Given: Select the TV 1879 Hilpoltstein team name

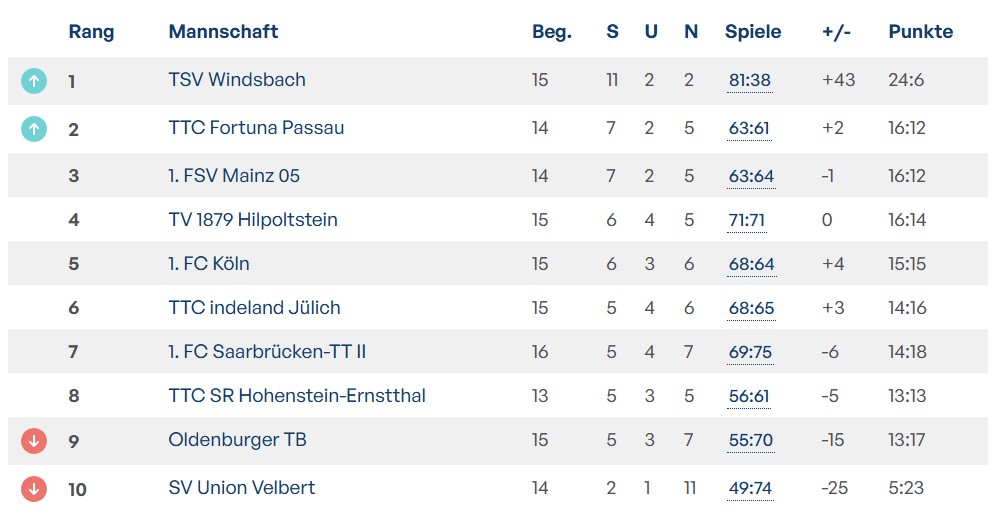Looking at the screenshot, I should click(253, 220).
